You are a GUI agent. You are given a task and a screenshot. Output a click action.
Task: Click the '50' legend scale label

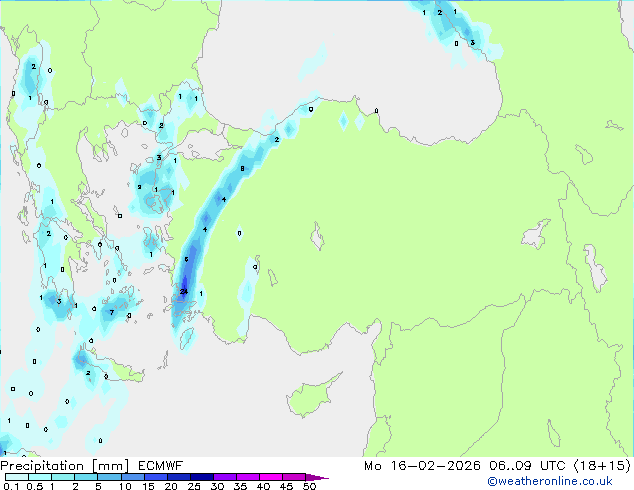tap(309, 486)
